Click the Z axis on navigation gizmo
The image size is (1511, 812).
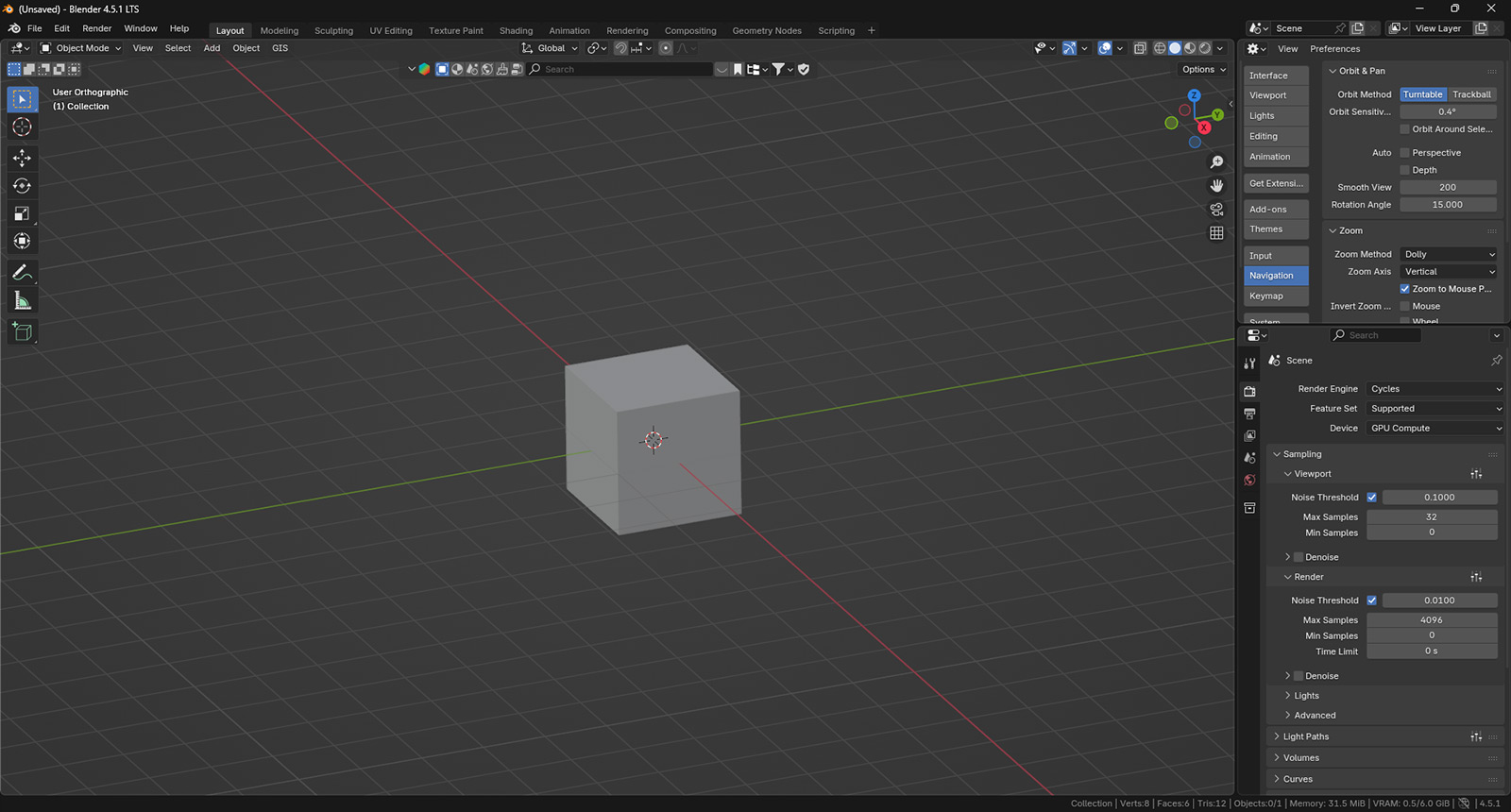[1194, 95]
